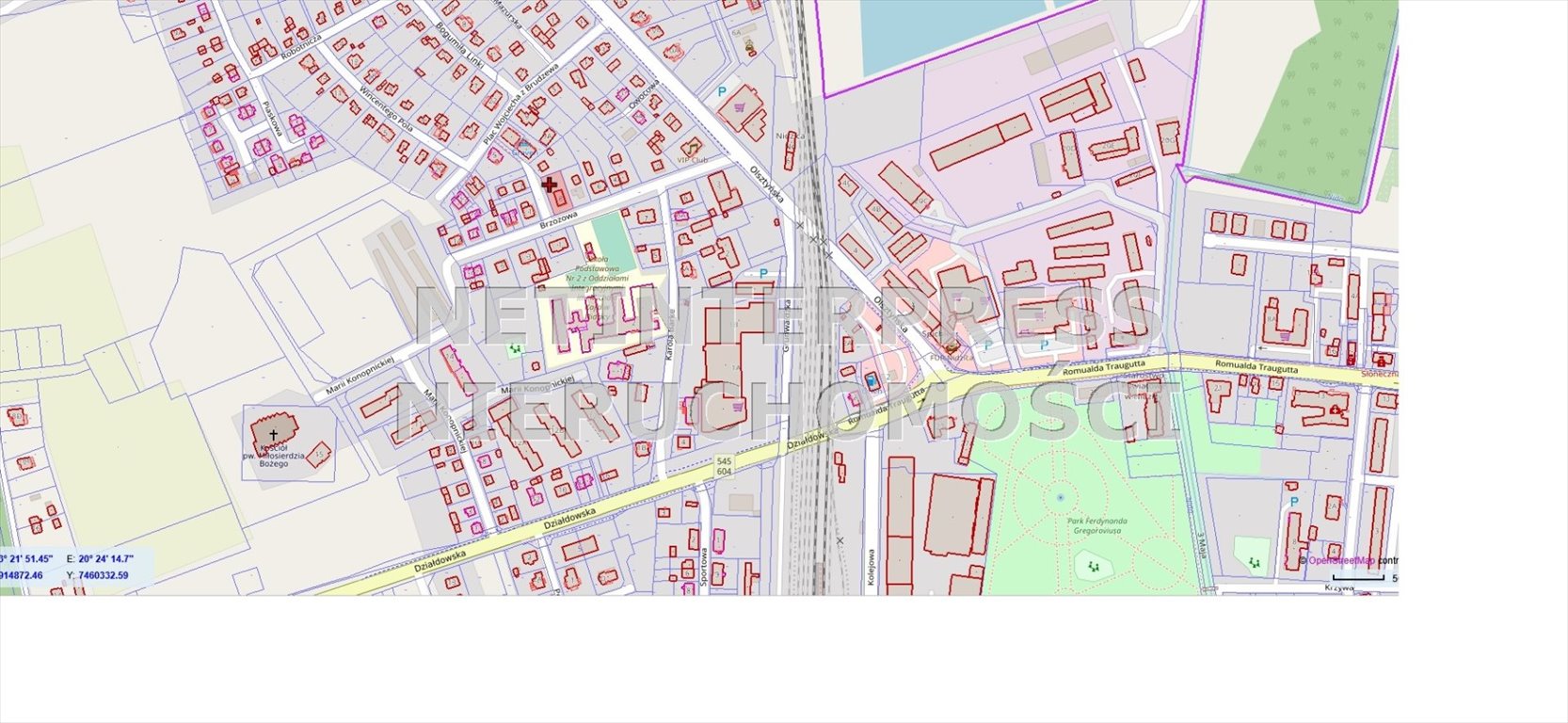Select the VIP Club music note icon
The image size is (1568, 723).
694,147
